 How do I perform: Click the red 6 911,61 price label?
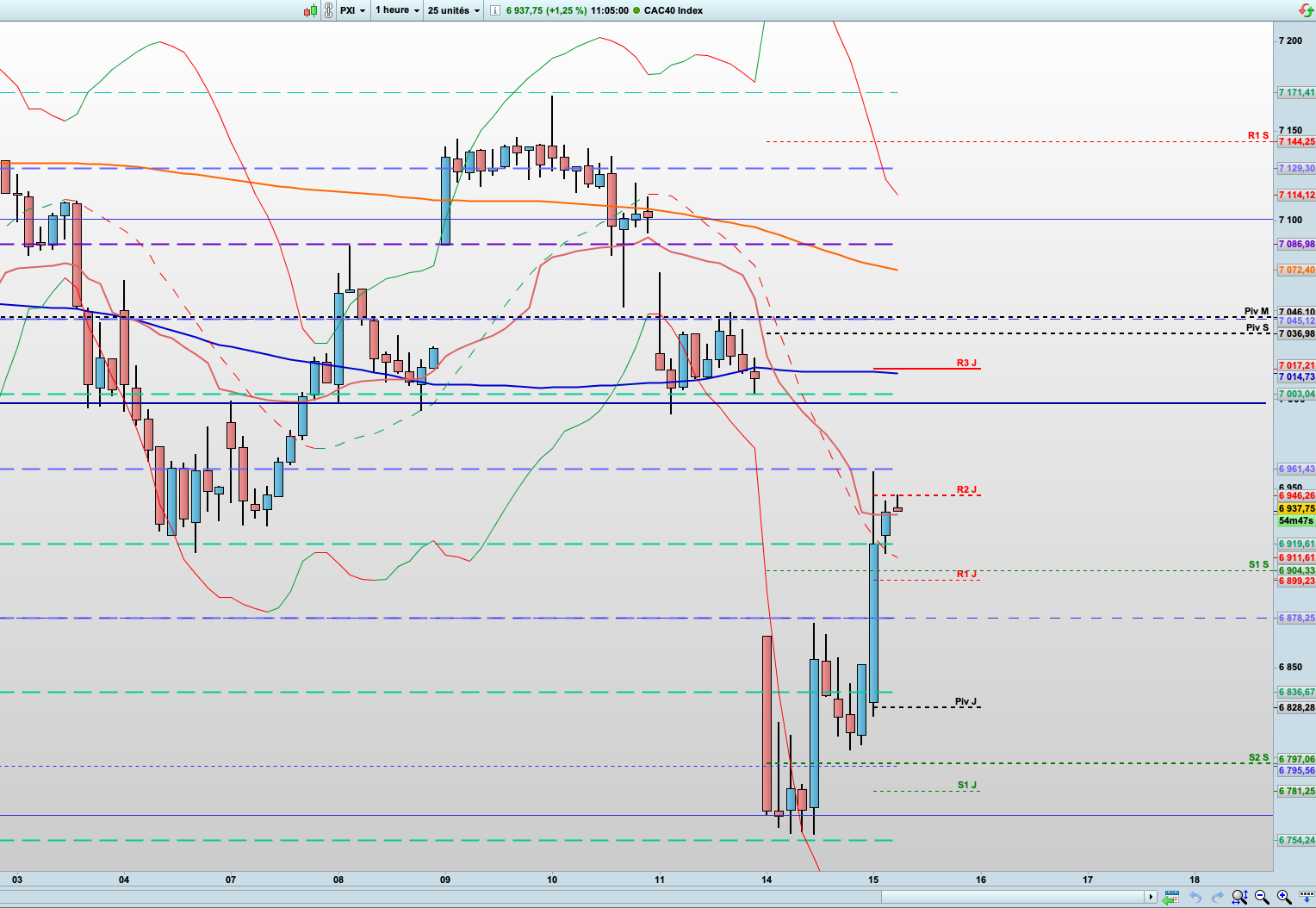(1296, 557)
